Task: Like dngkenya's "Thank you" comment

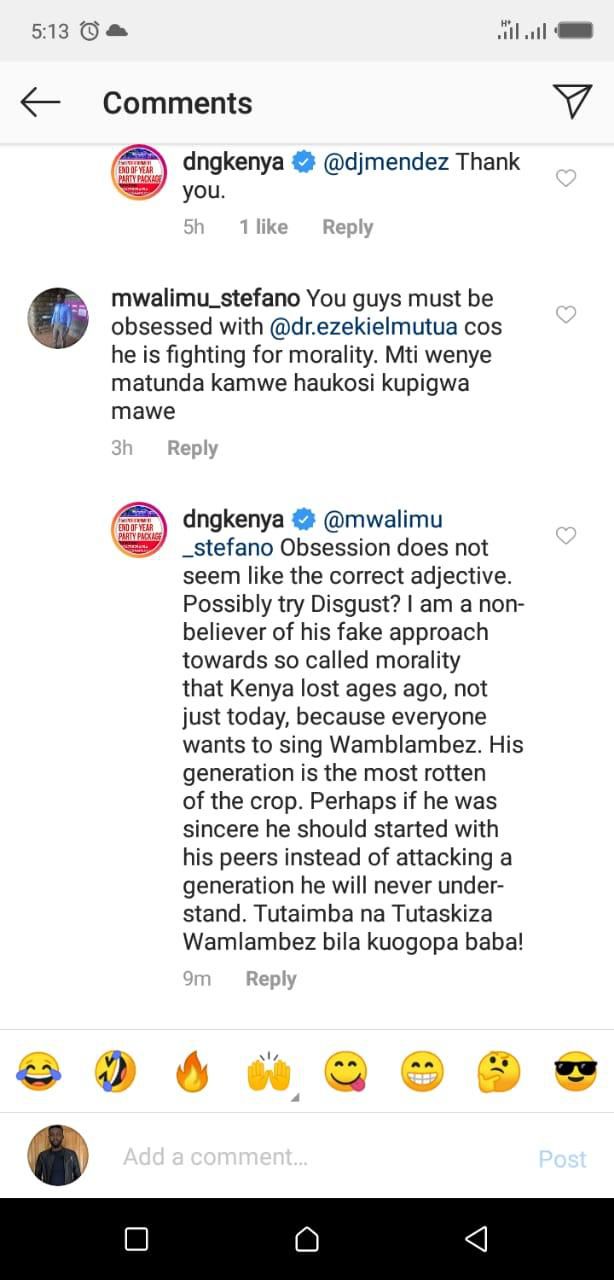Action: (566, 178)
